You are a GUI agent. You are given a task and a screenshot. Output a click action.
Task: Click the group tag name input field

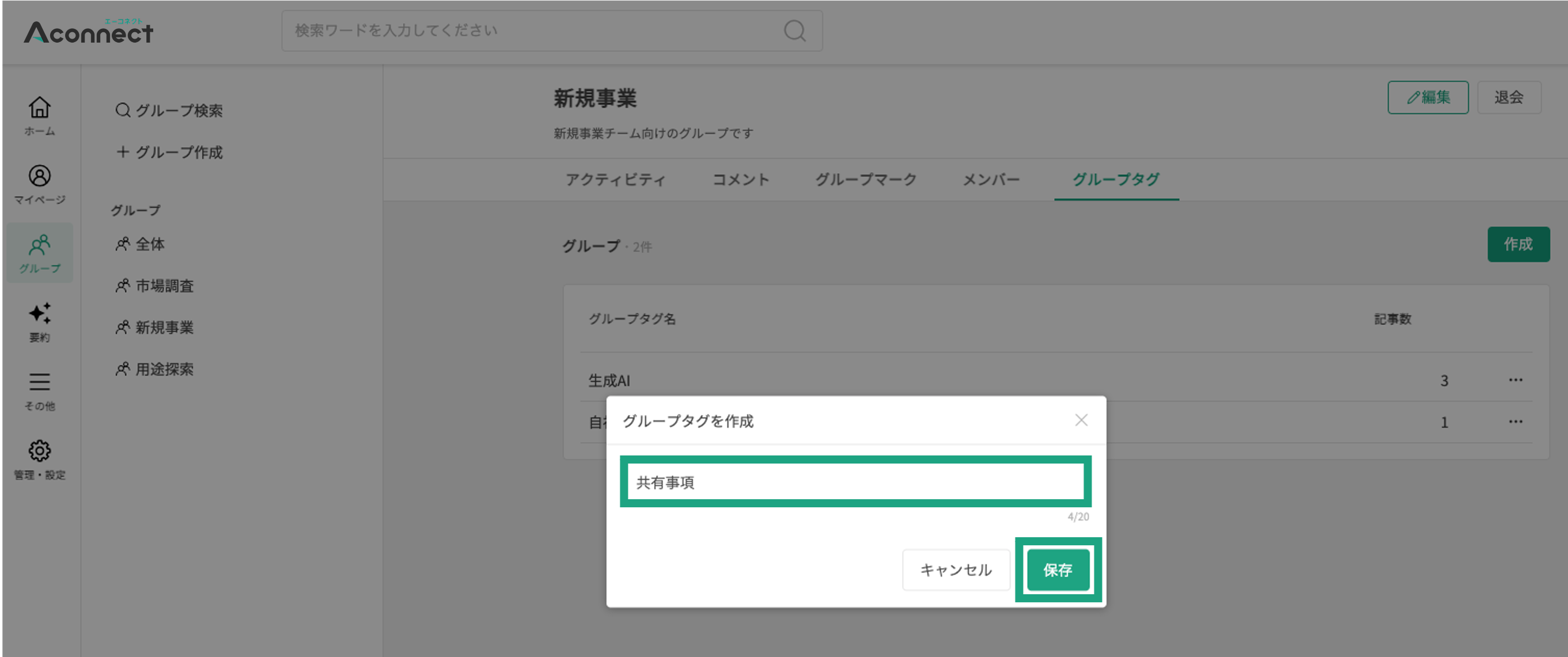pyautogui.click(x=855, y=482)
